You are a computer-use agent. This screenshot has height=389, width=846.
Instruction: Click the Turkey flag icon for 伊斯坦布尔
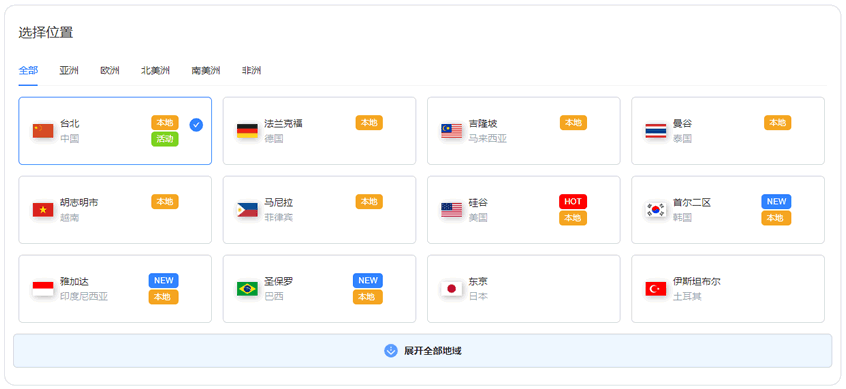[x=656, y=289]
